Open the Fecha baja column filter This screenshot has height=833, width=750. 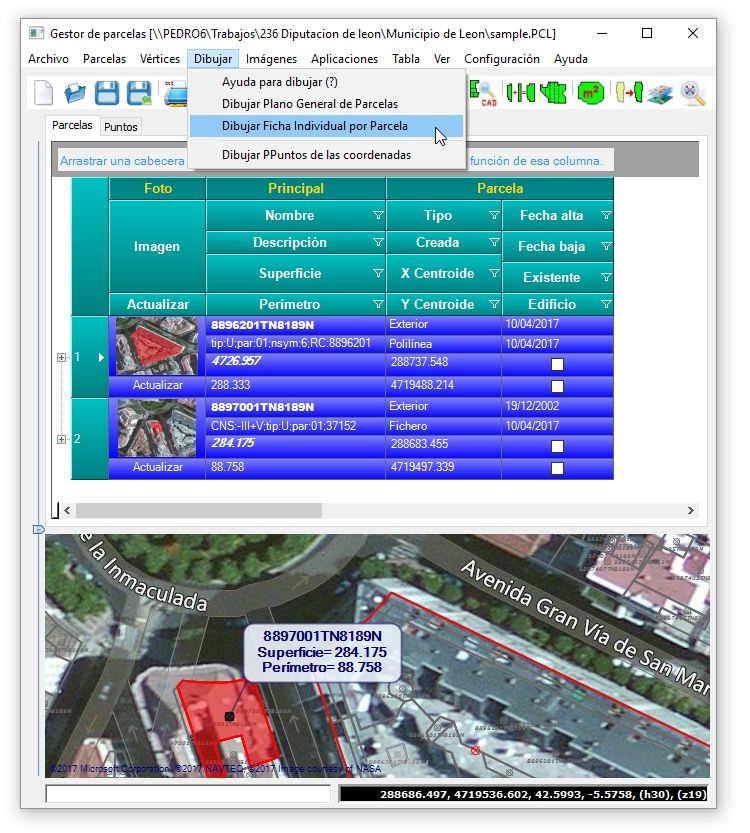pyautogui.click(x=606, y=246)
